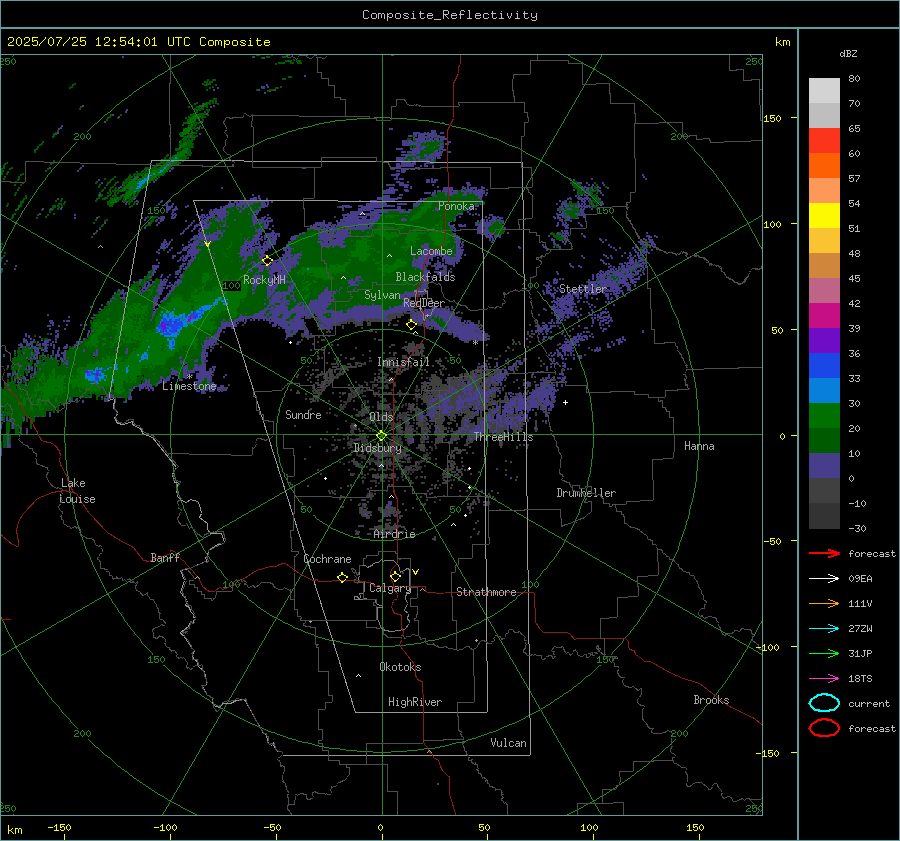The height and width of the screenshot is (841, 900).
Task: Click the green 31JP arrow icon
Action: (824, 653)
